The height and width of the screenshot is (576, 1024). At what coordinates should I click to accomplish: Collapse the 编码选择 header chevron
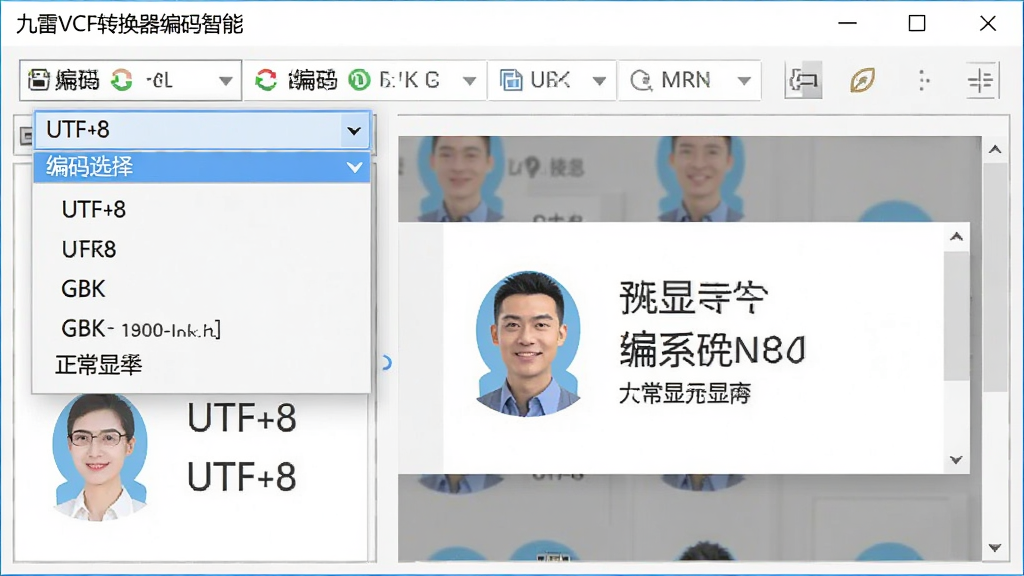(355, 168)
